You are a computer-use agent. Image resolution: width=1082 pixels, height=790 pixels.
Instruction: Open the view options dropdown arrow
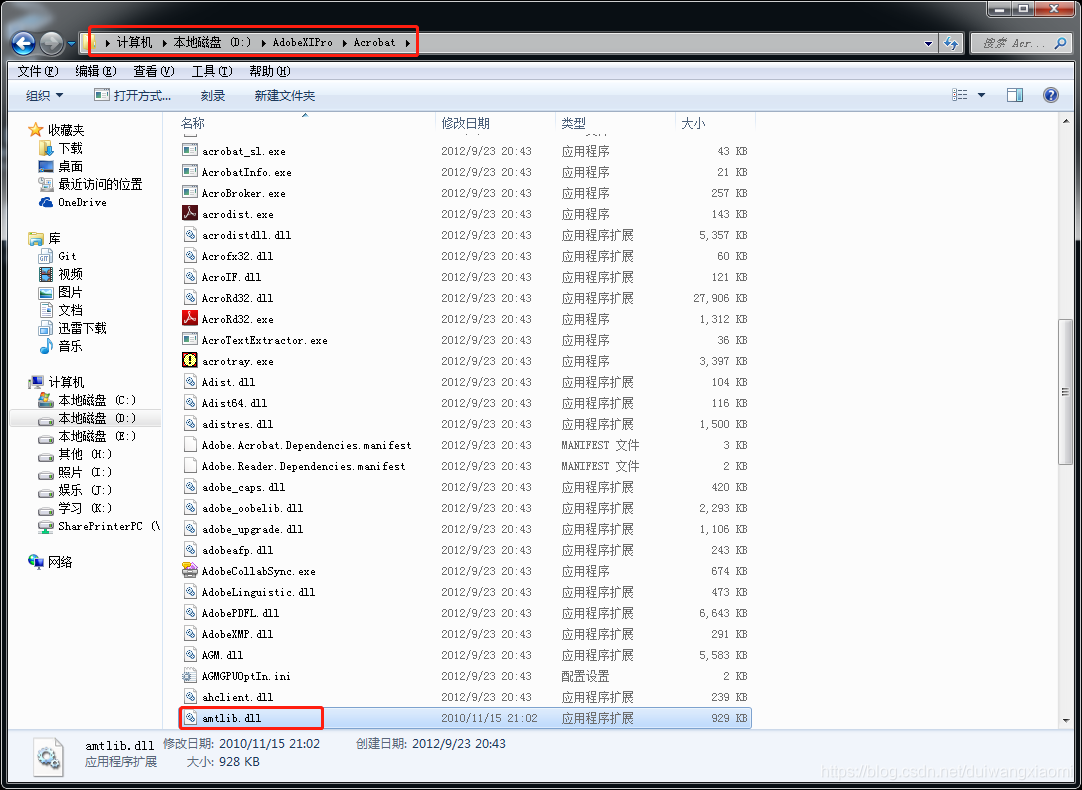[981, 95]
